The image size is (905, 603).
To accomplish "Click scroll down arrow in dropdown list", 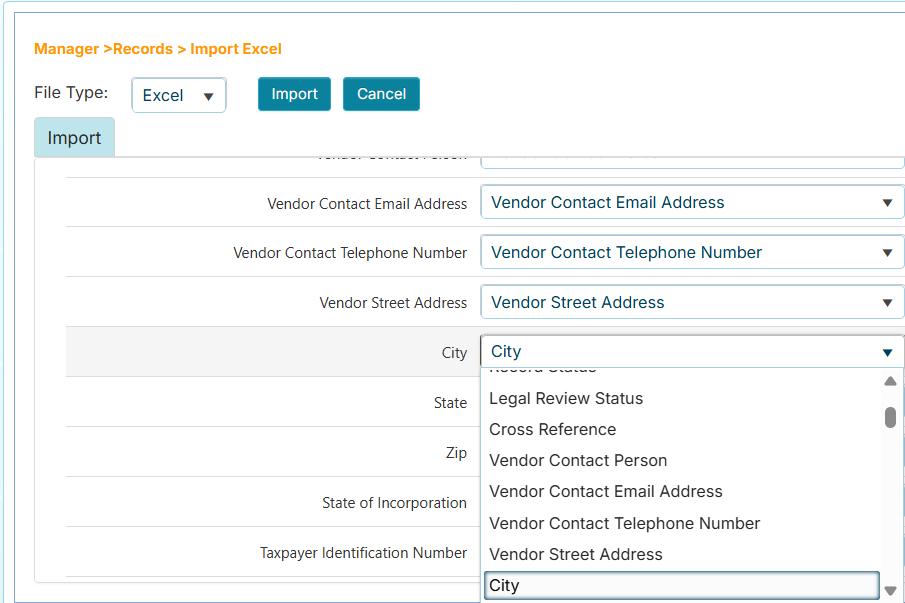I will tap(890, 590).
